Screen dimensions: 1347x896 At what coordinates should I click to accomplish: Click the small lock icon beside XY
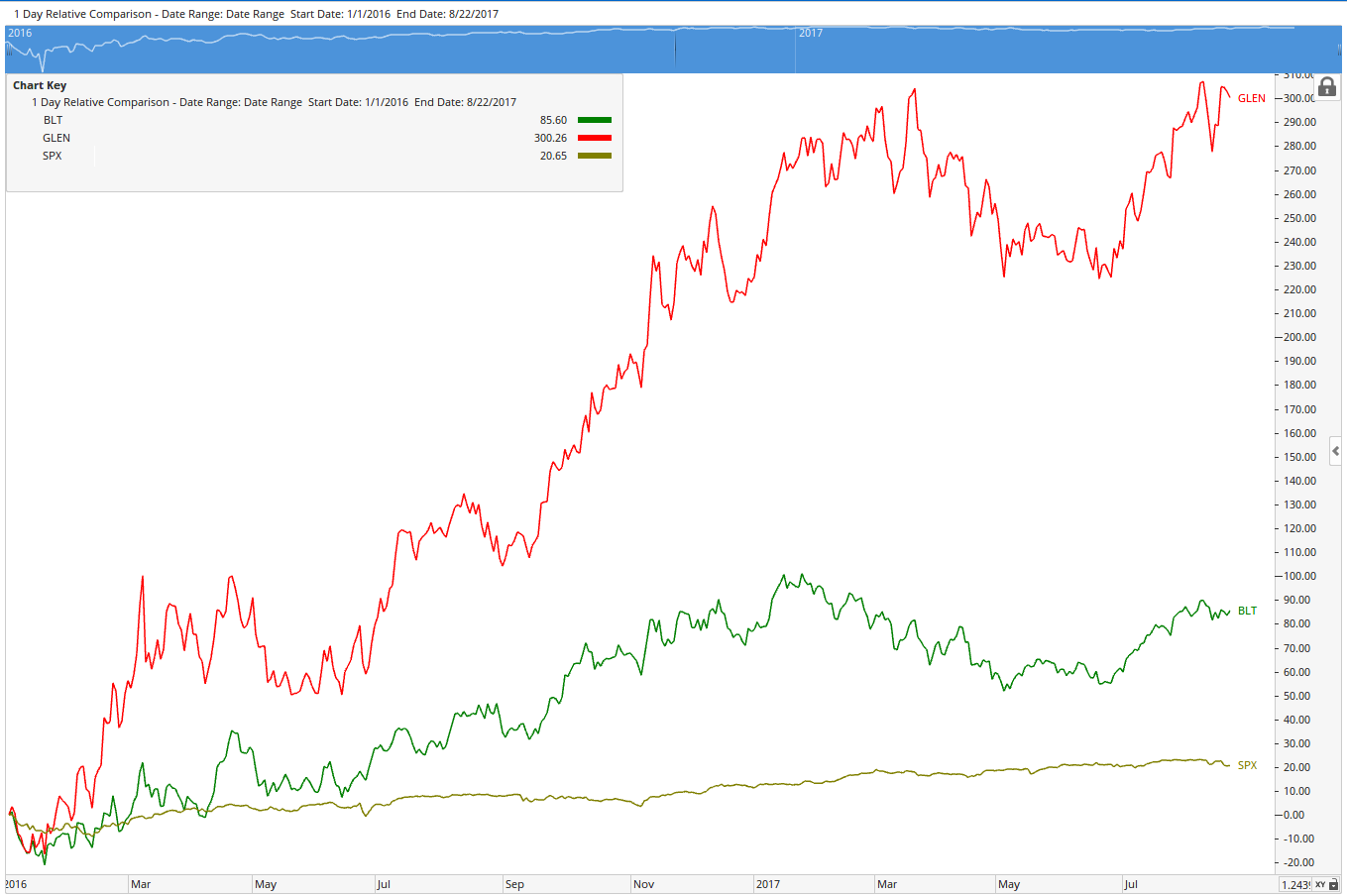pyautogui.click(x=1334, y=885)
